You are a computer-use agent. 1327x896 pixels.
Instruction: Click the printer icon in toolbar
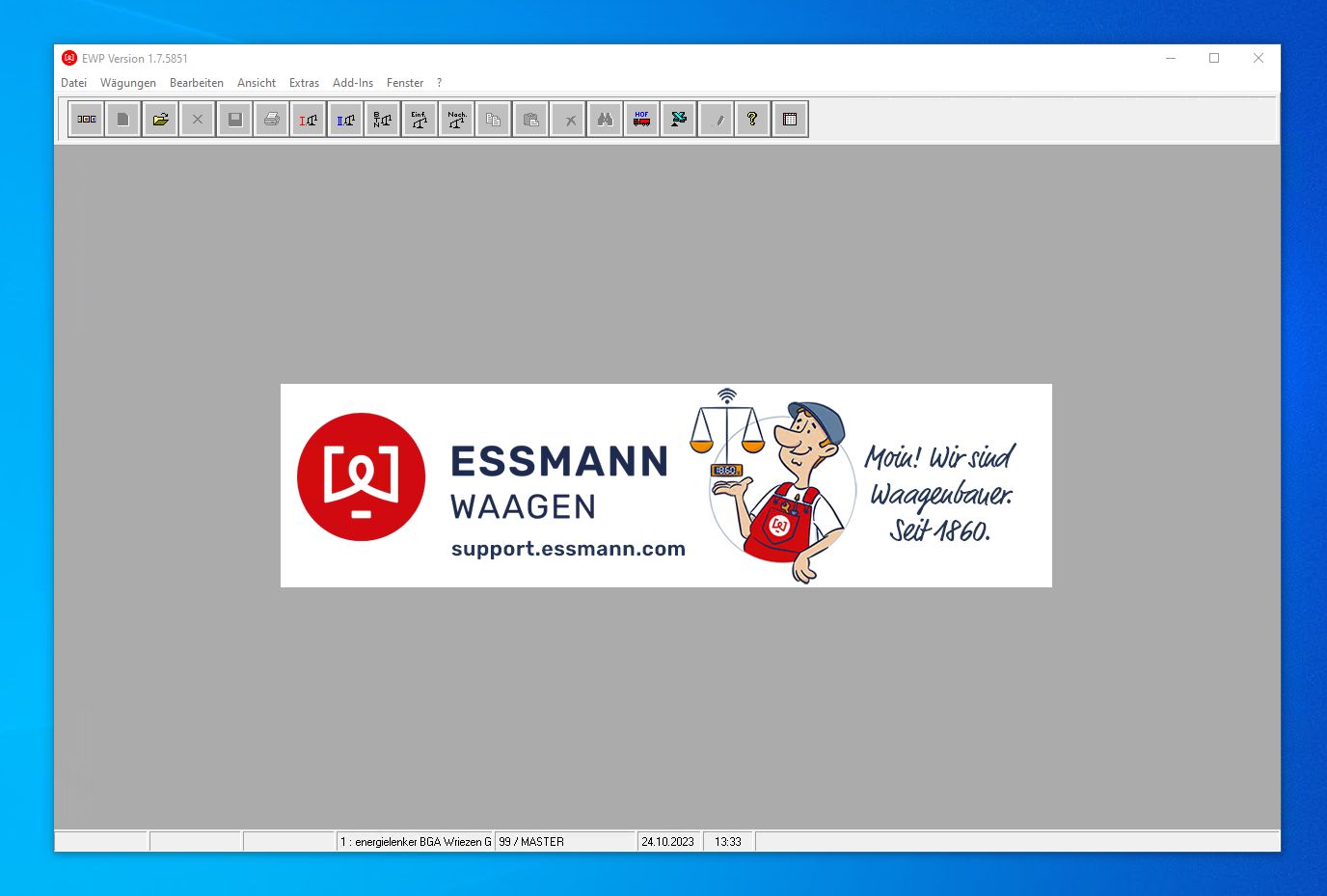(x=272, y=120)
